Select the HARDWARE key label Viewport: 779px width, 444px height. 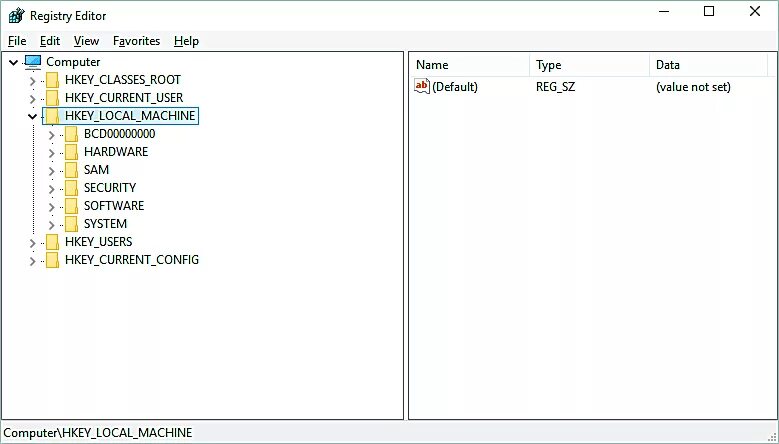(x=116, y=152)
